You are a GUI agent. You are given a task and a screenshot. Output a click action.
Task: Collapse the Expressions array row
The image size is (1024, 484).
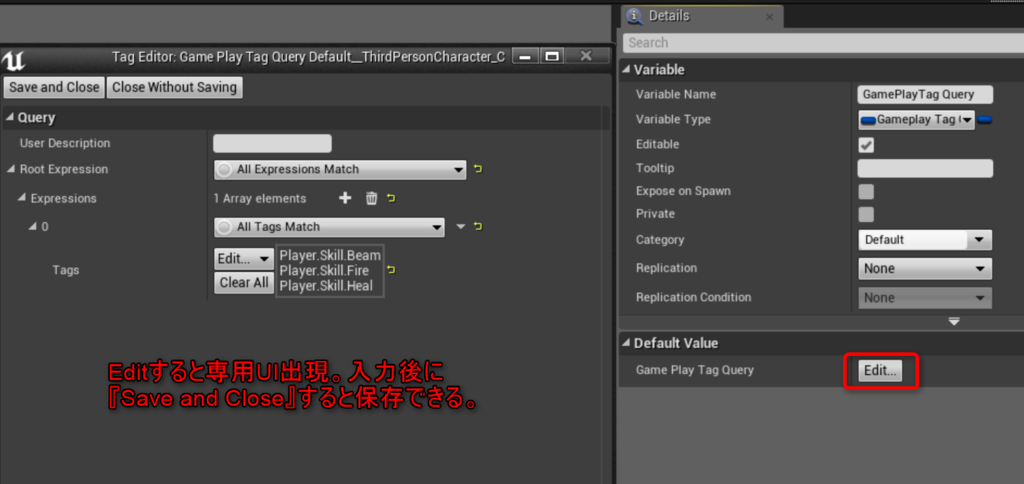click(22, 198)
